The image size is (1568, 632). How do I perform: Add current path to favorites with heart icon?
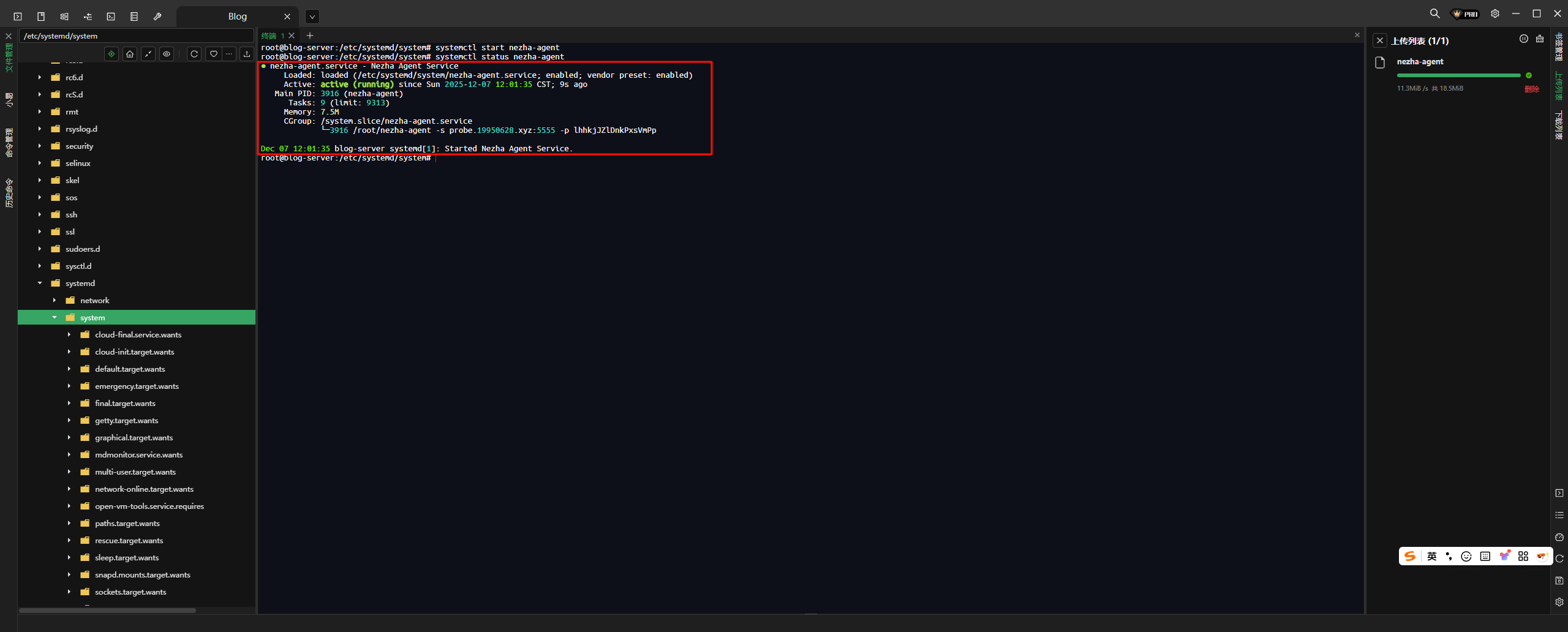pos(213,54)
